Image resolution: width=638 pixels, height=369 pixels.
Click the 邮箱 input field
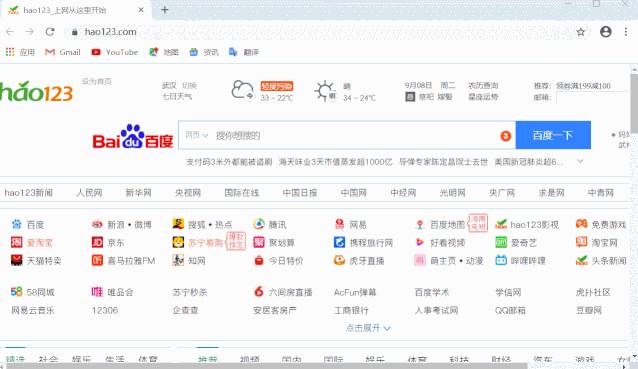coord(592,98)
